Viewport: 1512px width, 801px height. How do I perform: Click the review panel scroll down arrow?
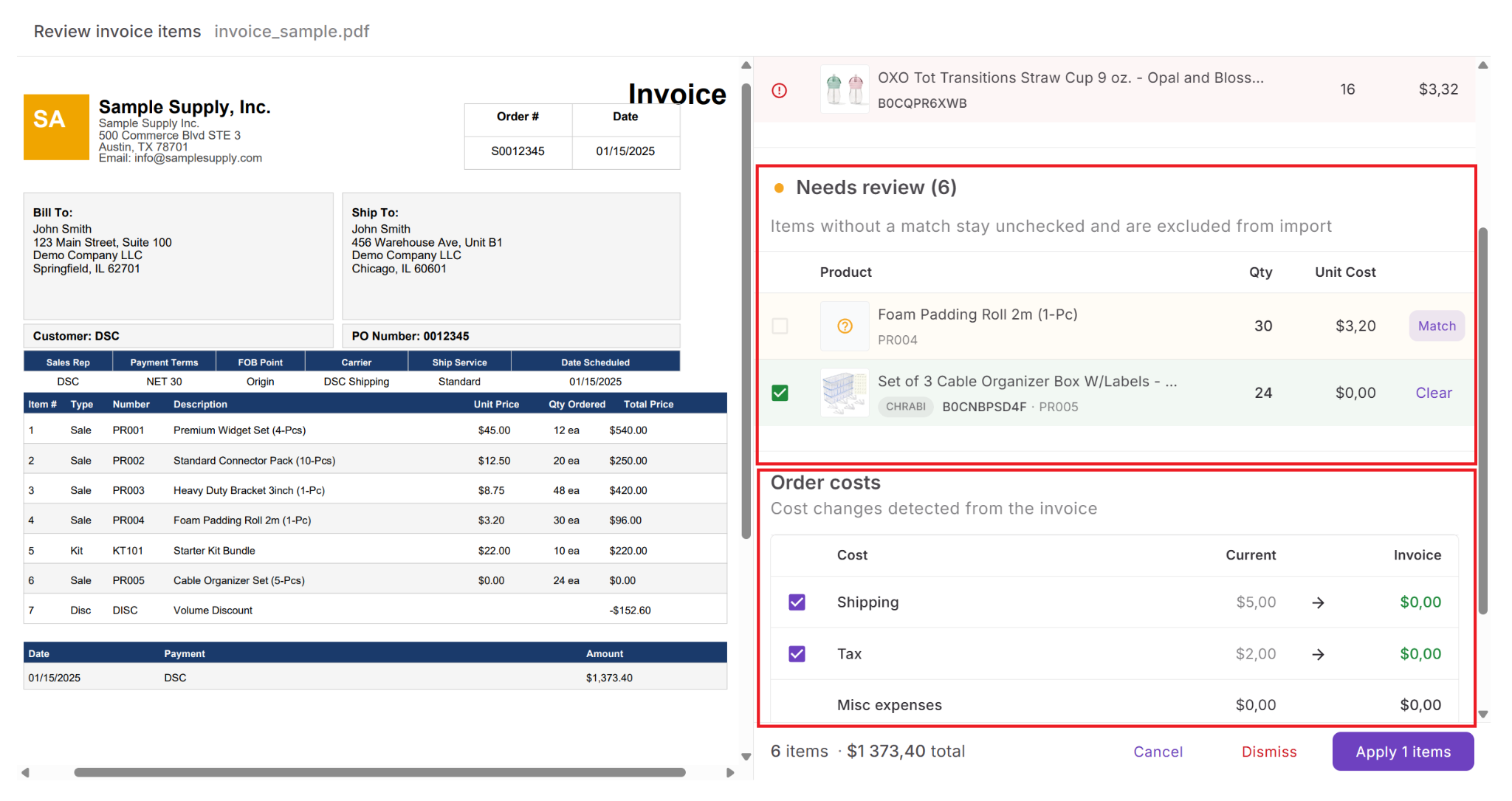click(1482, 714)
